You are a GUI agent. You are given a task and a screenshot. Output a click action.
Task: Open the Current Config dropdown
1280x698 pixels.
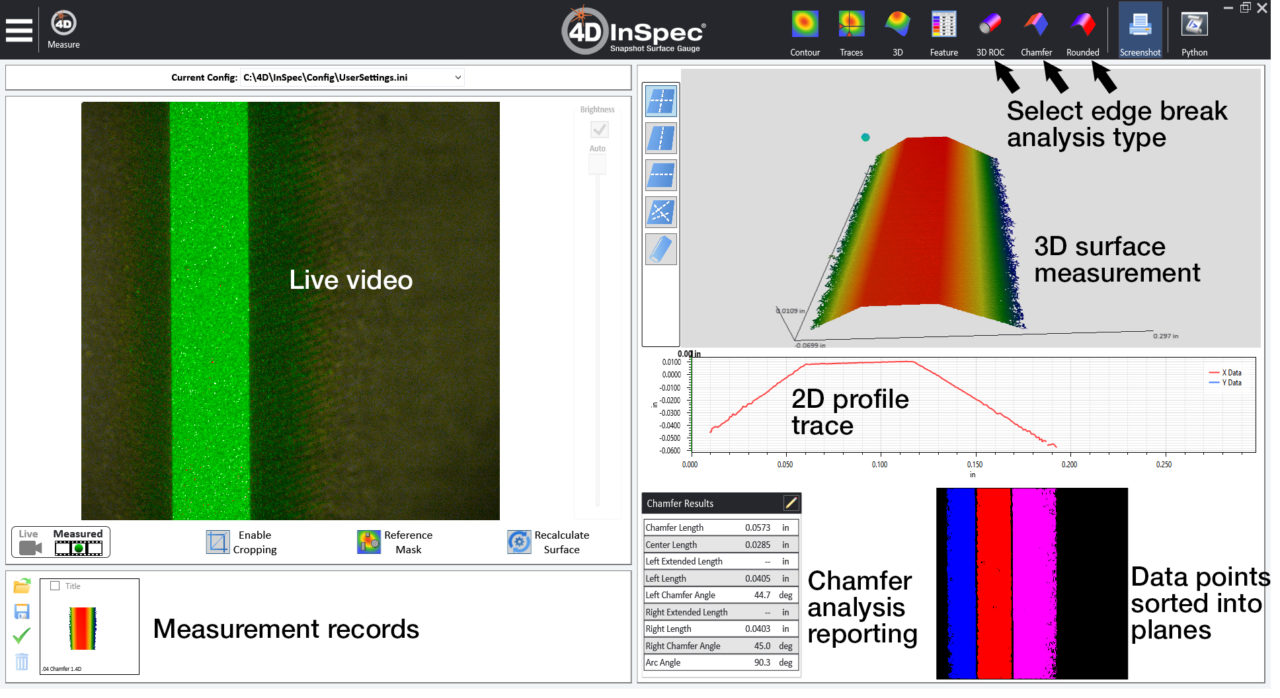(x=457, y=77)
